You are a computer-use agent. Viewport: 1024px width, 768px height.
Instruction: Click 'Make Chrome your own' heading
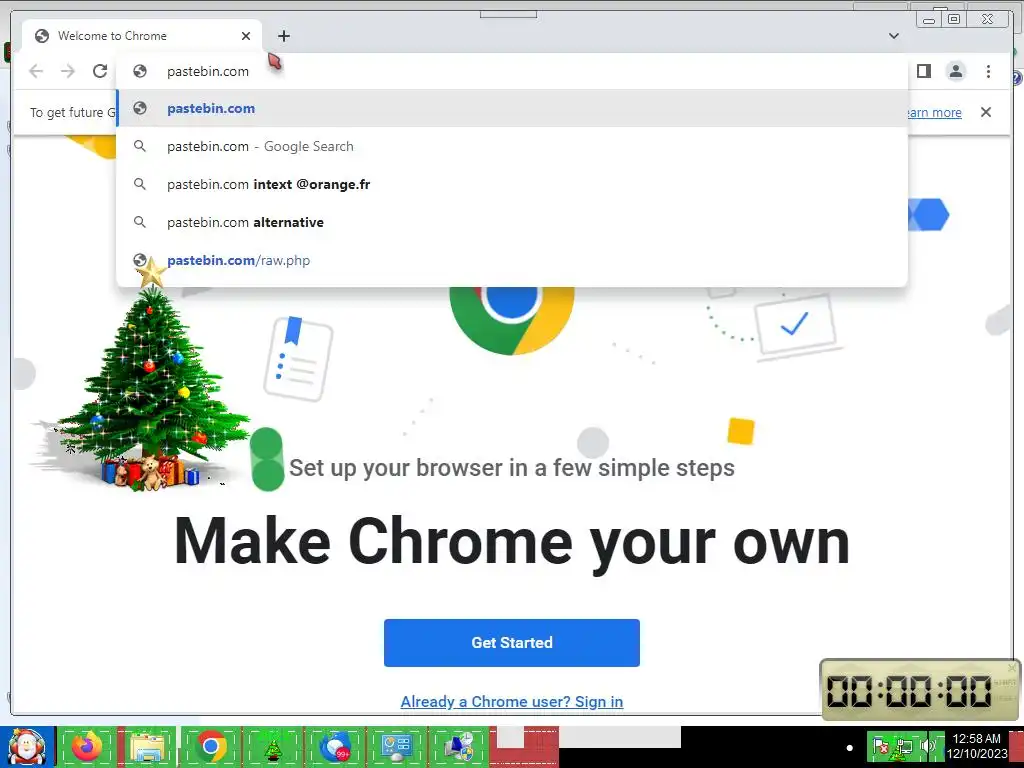click(x=512, y=542)
